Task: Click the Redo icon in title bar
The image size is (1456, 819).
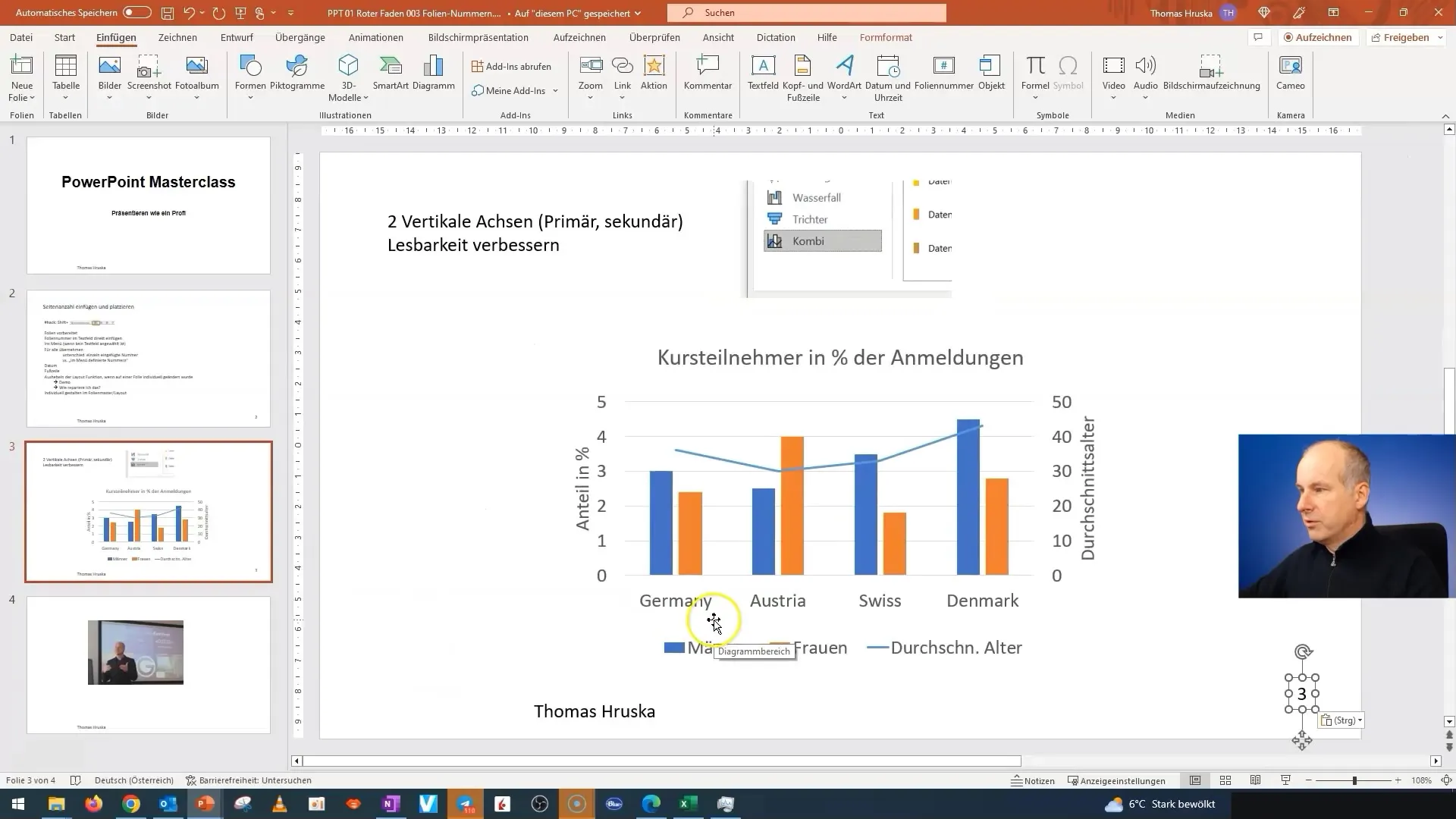Action: point(219,13)
